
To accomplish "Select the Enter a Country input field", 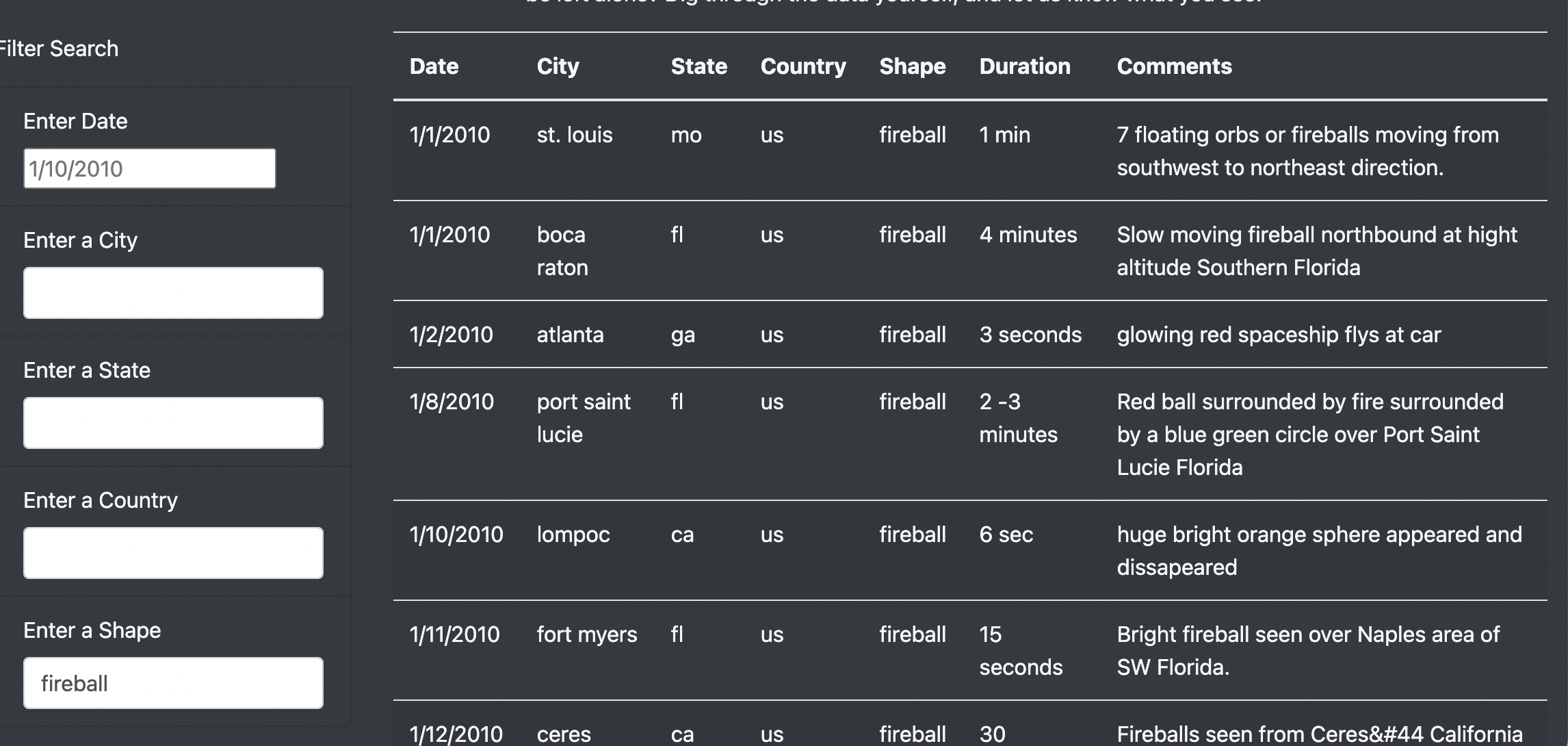I will [173, 553].
